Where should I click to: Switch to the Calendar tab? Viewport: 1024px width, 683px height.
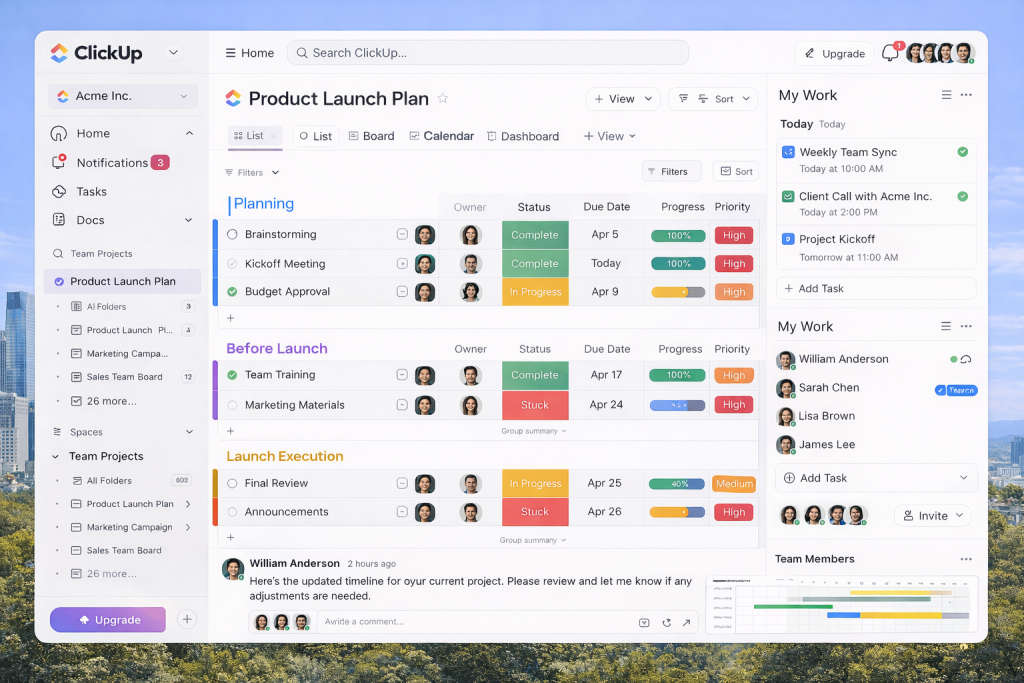click(x=441, y=136)
